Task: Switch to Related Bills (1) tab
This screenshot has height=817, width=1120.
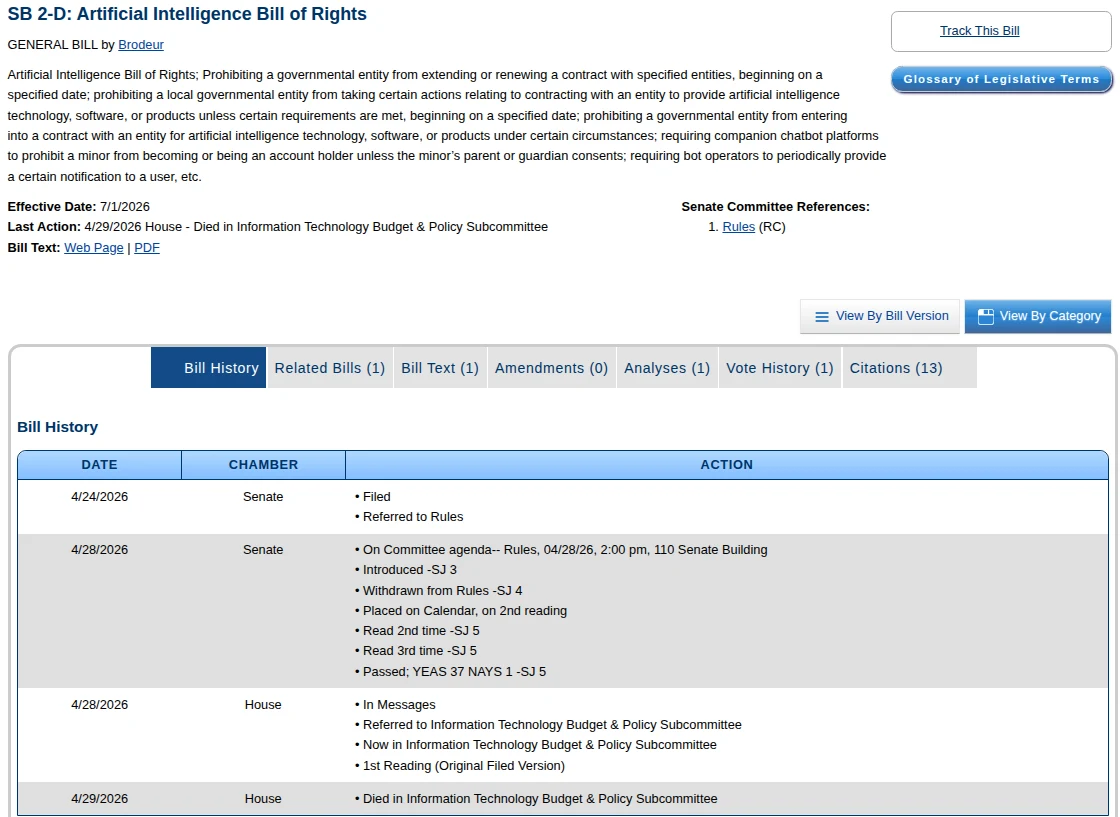Action: (329, 368)
